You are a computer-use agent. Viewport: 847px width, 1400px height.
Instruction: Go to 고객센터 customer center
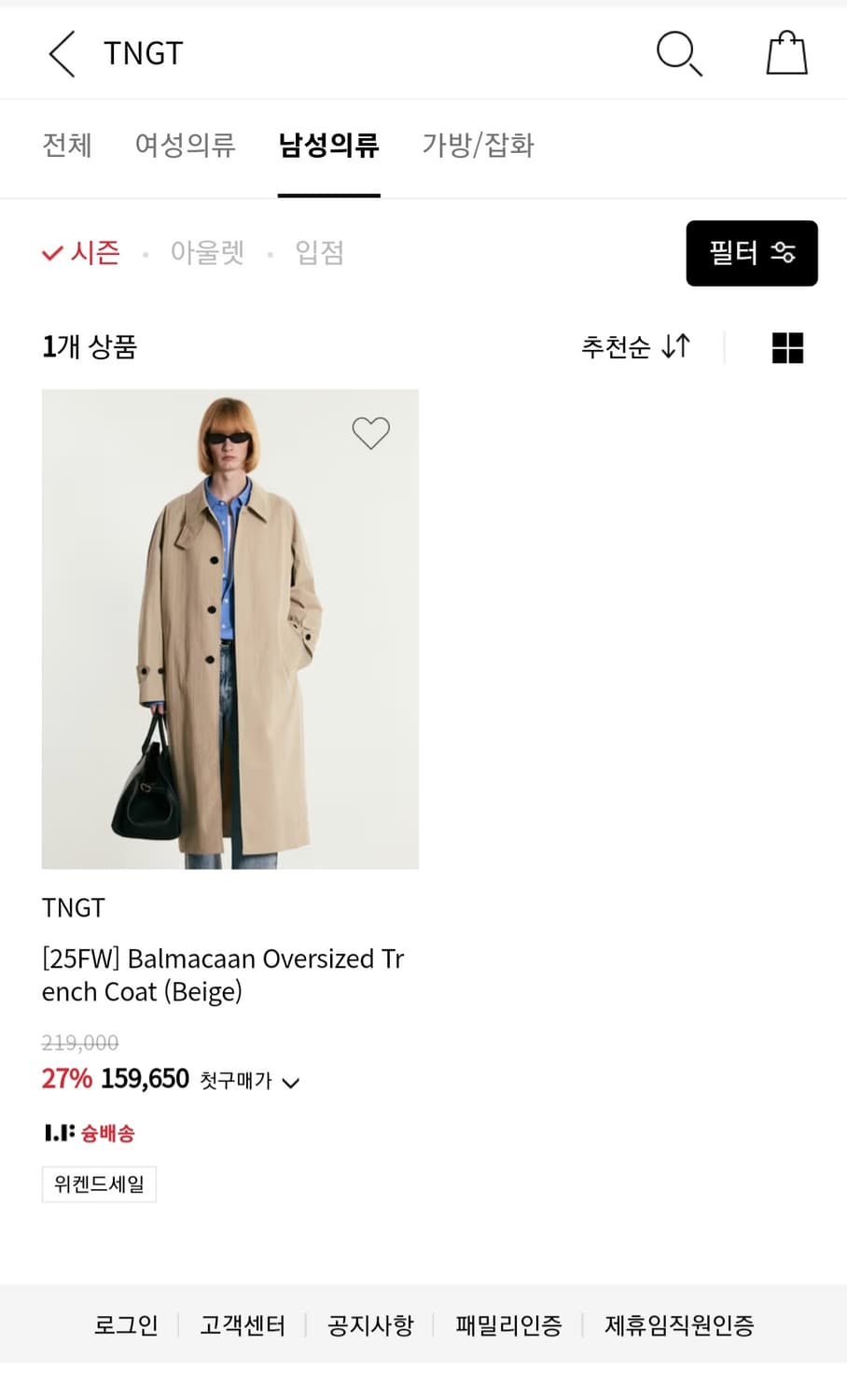point(243,1324)
